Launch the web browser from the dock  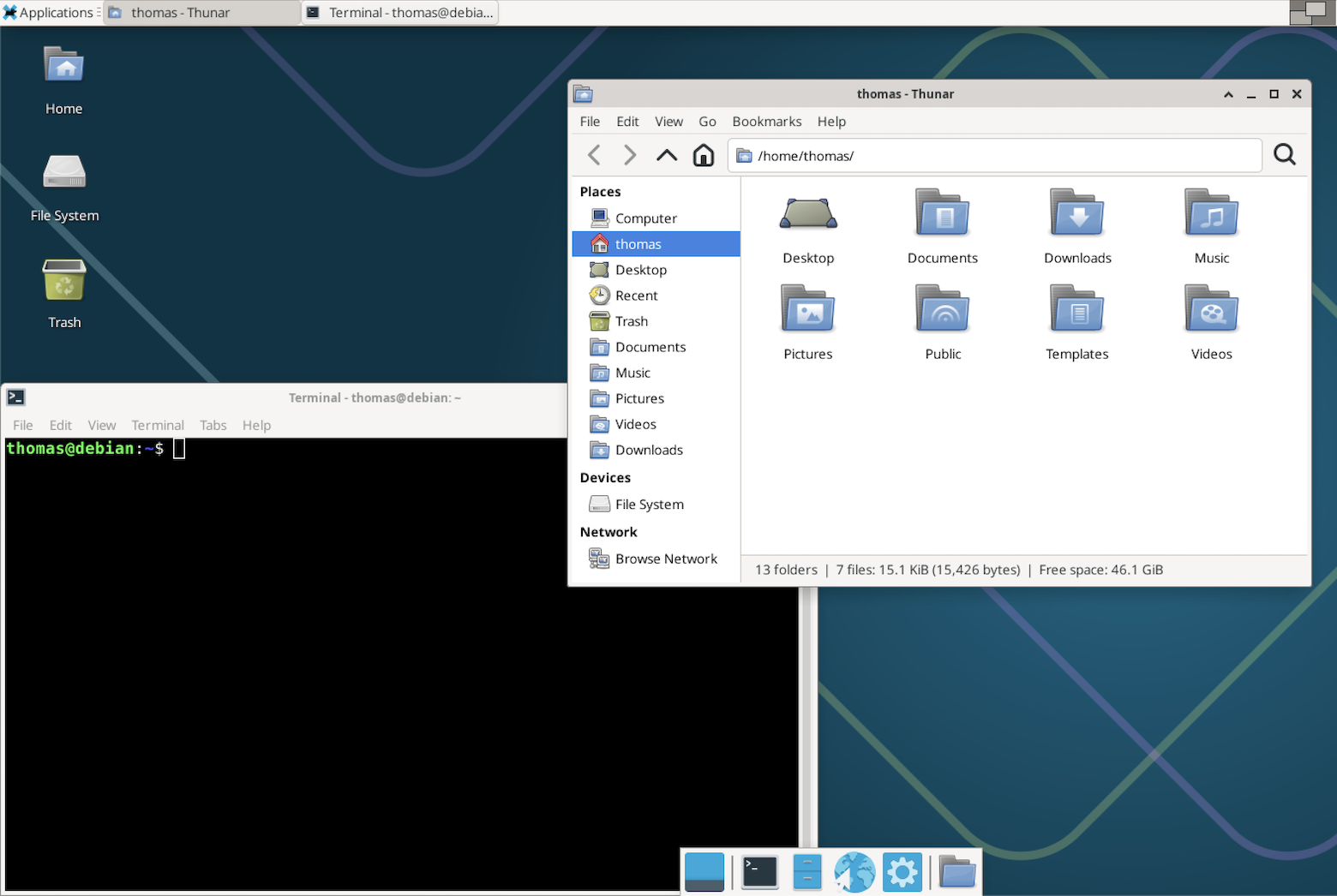point(854,872)
